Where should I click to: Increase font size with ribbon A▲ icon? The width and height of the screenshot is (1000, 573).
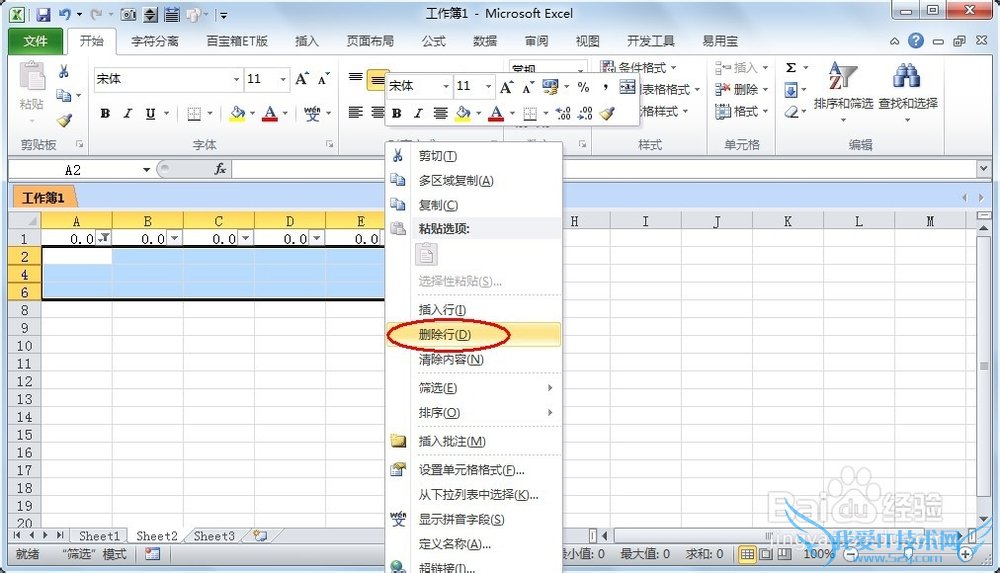[302, 78]
